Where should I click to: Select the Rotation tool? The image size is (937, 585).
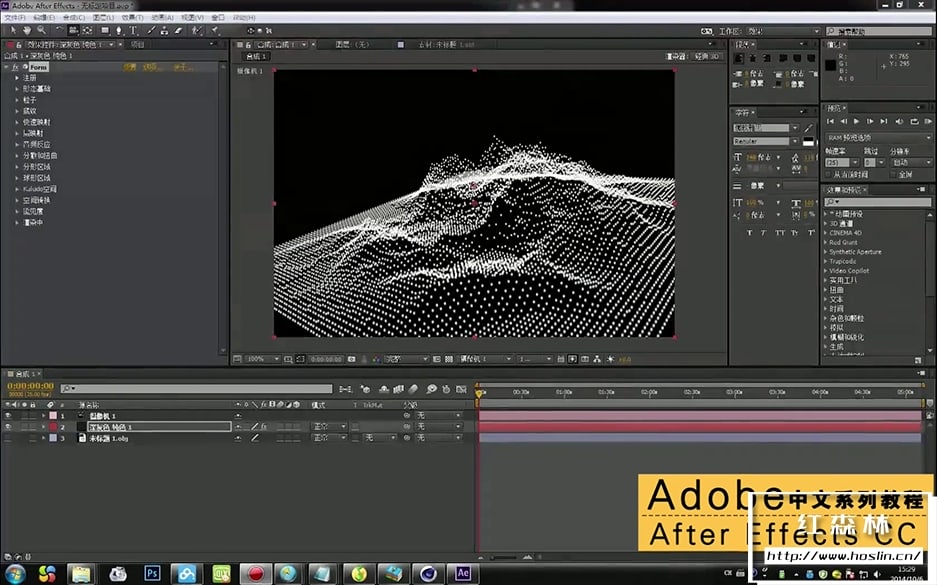[x=59, y=30]
